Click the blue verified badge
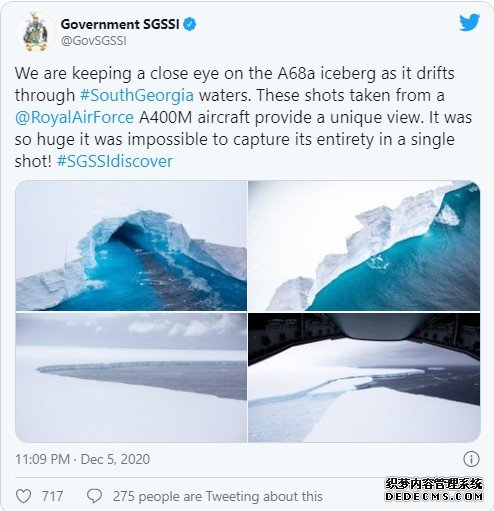Viewport: 494px width, 511px height. point(190,24)
